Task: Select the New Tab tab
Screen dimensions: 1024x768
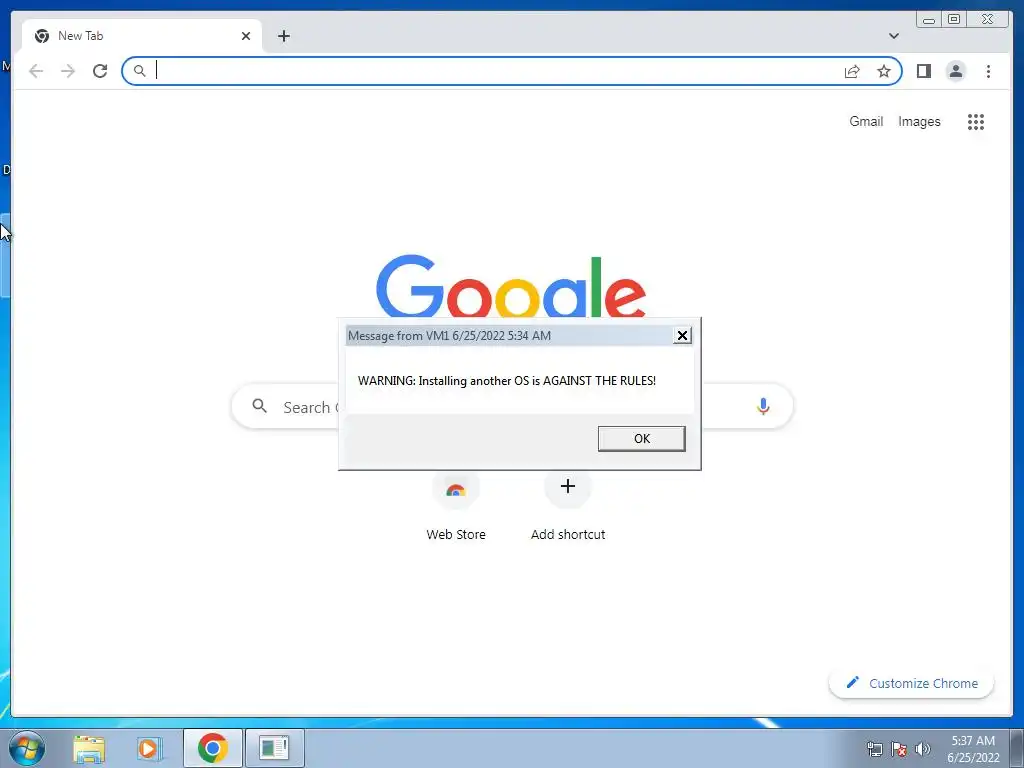Action: pos(142,36)
